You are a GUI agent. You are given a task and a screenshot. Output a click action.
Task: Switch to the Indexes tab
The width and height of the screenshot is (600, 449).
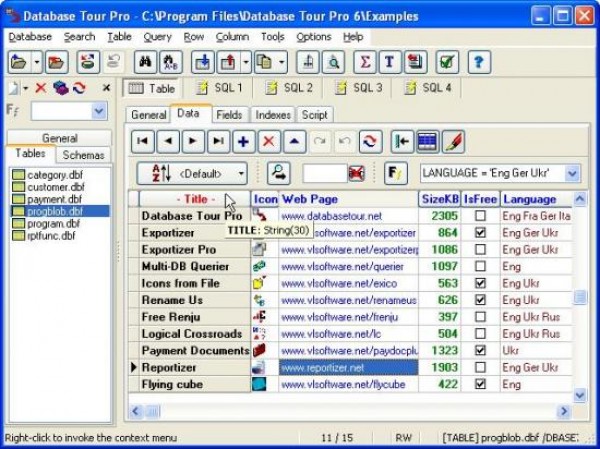(273, 115)
